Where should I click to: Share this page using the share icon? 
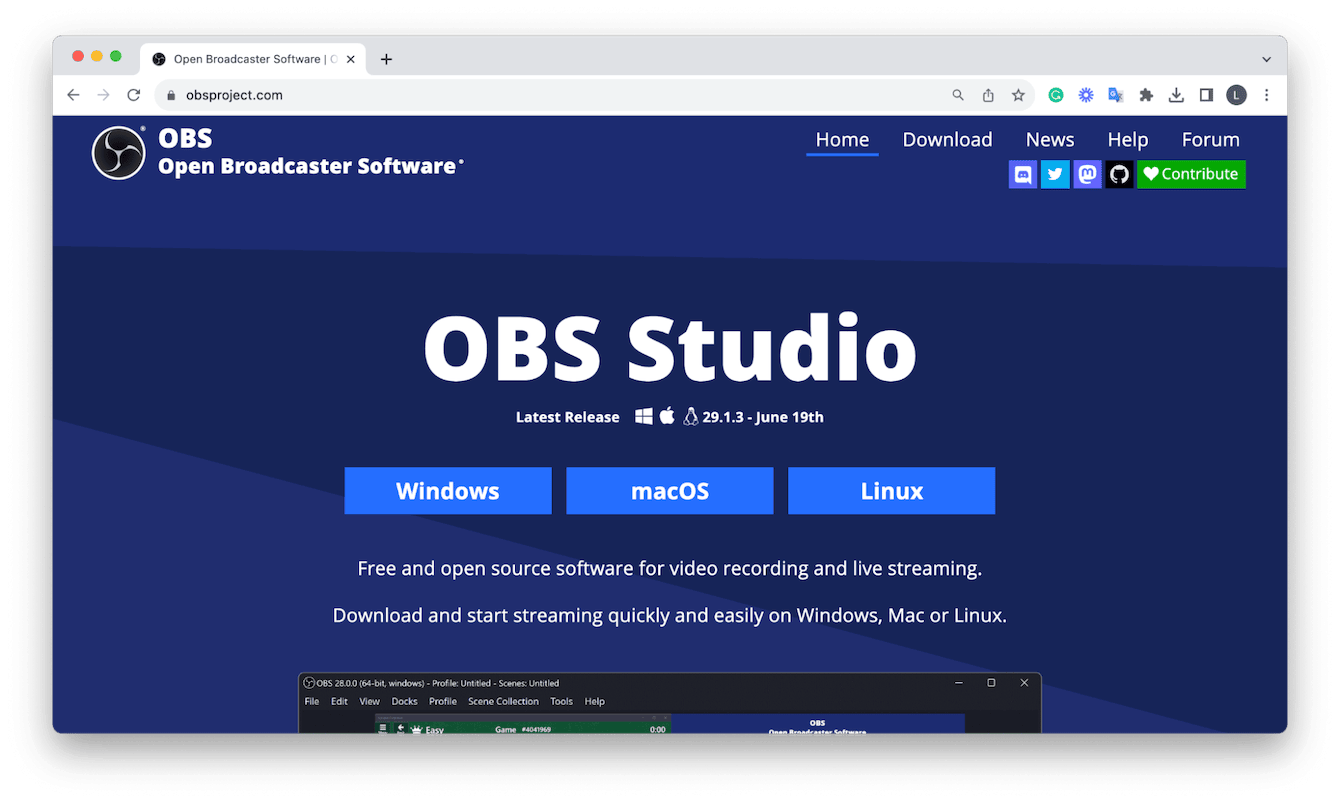(x=988, y=95)
